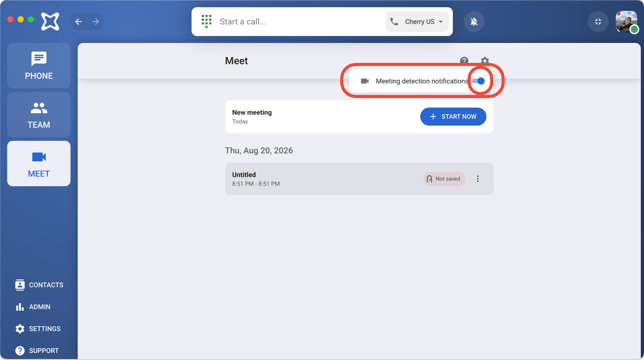This screenshot has width=644, height=360.
Task: Click the collapse window icon
Action: click(x=598, y=22)
